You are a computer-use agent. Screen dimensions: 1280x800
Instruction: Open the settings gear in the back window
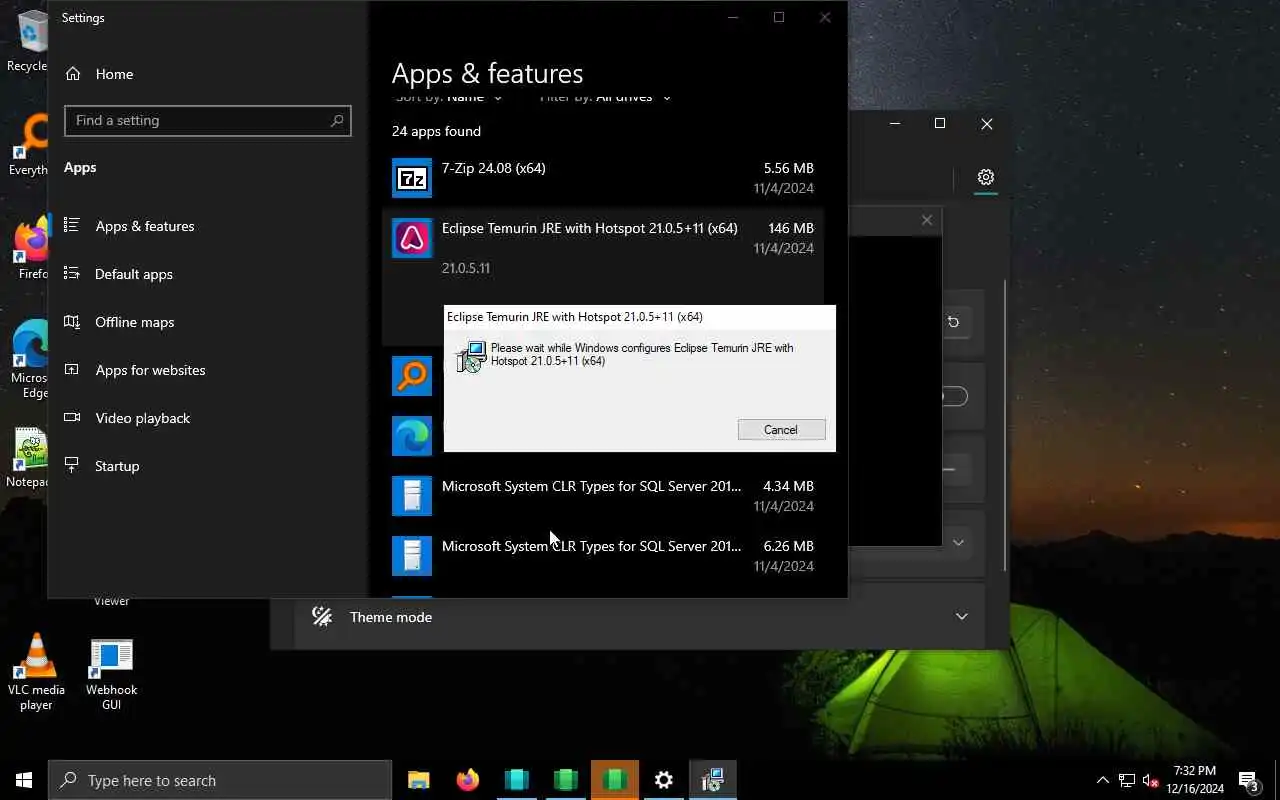pos(986,177)
